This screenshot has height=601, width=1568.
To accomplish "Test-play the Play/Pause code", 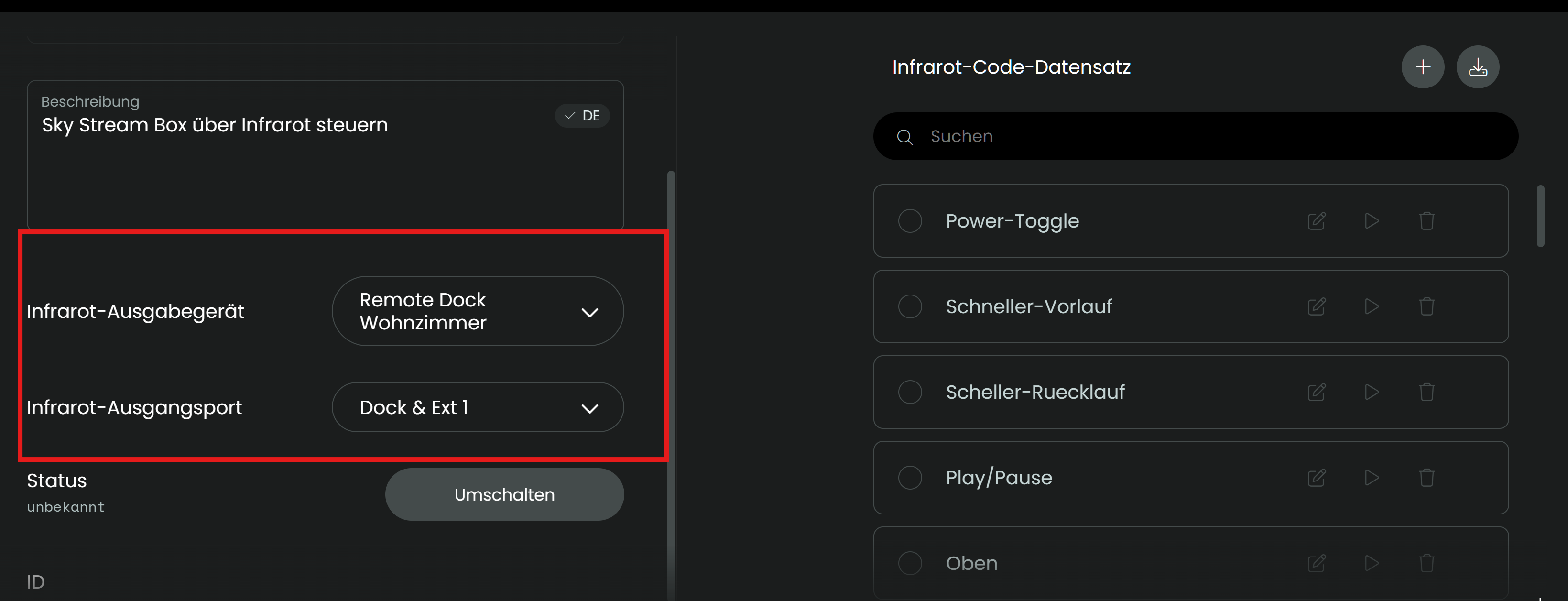I will pyautogui.click(x=1372, y=477).
